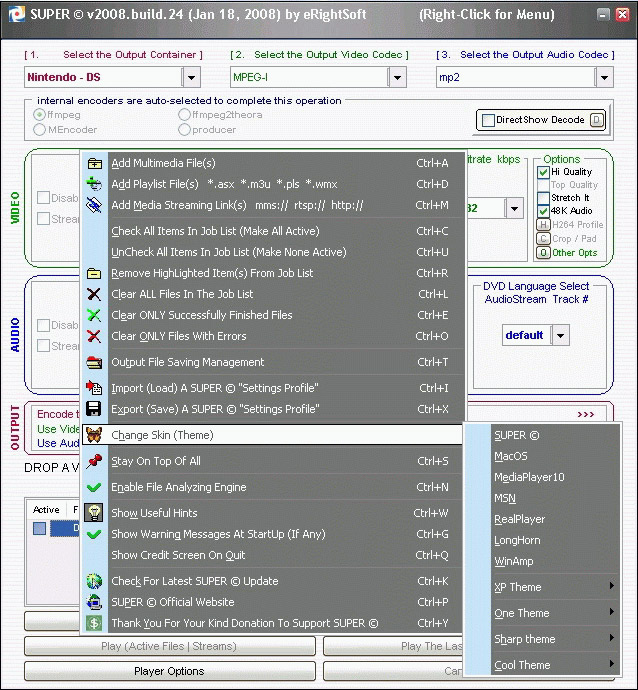The height and width of the screenshot is (690, 638).
Task: Click the Import Settings Profile icon
Action: [x=94, y=388]
